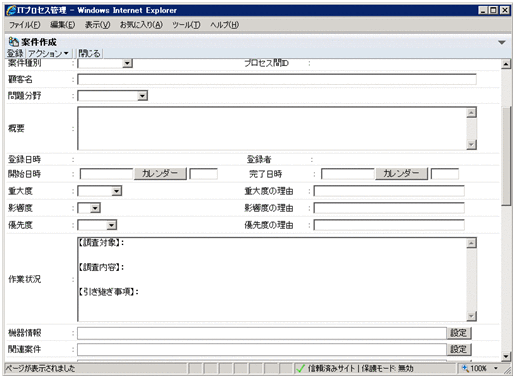Image resolution: width=517 pixels, height=380 pixels.
Task: Open the ファイル(F) menu
Action: coord(24,25)
